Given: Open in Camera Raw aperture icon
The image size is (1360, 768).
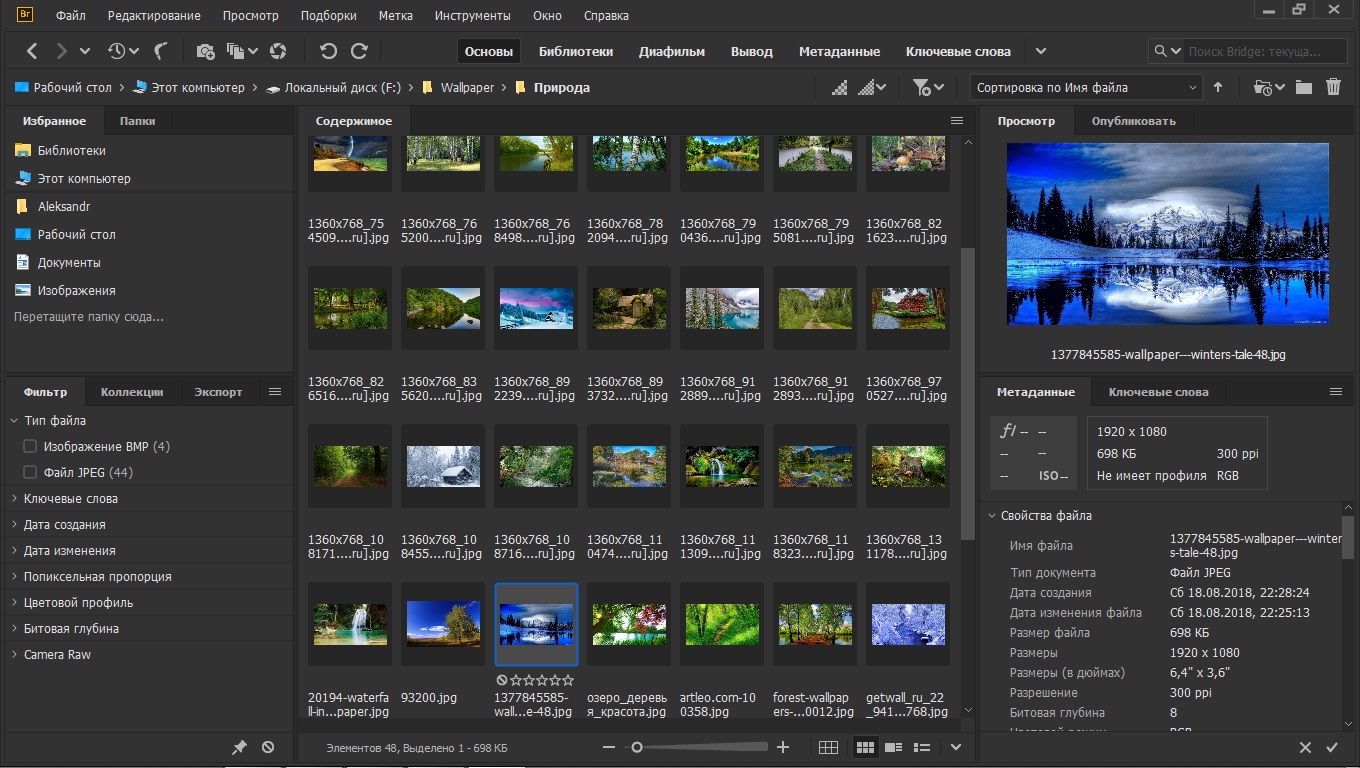Looking at the screenshot, I should tap(279, 51).
